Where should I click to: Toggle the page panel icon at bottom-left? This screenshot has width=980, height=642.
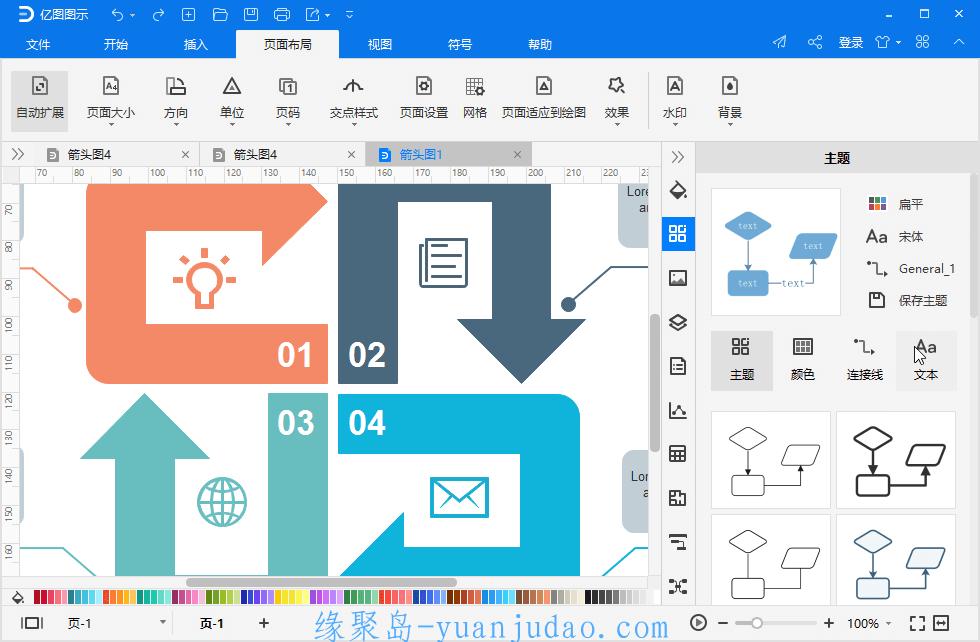point(32,623)
